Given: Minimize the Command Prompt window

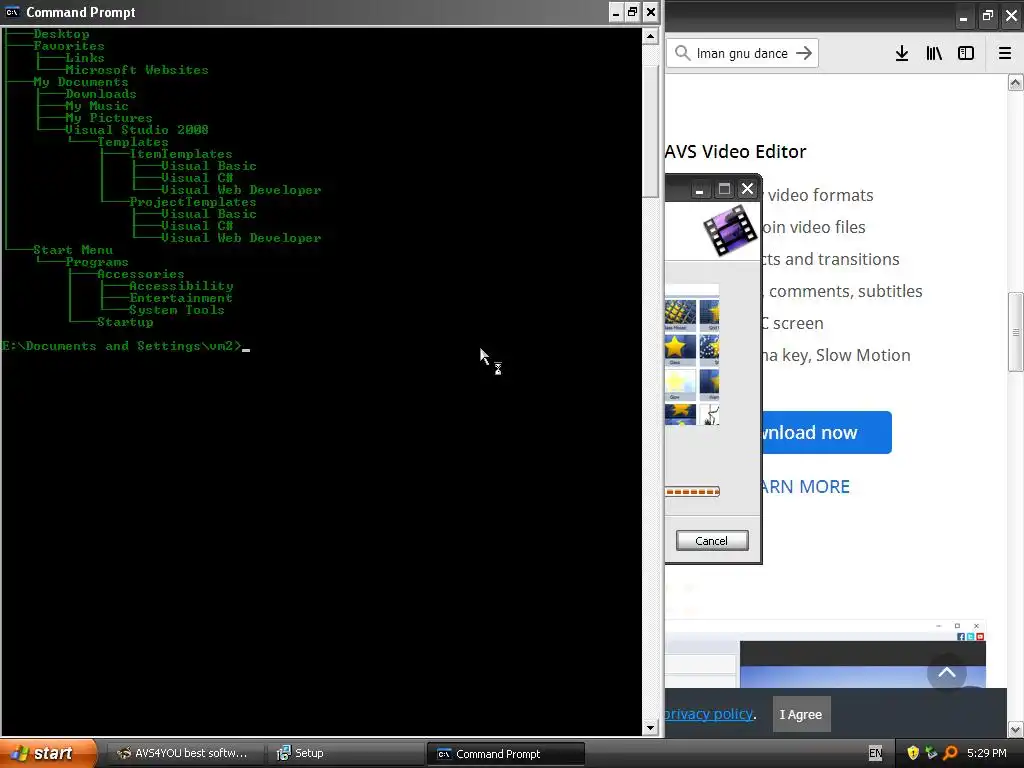Looking at the screenshot, I should [x=616, y=12].
